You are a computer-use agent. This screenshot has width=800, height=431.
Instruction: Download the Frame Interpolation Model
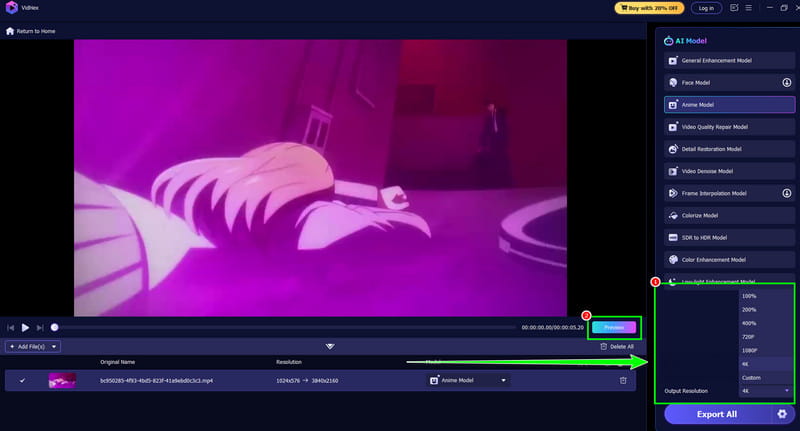[787, 193]
